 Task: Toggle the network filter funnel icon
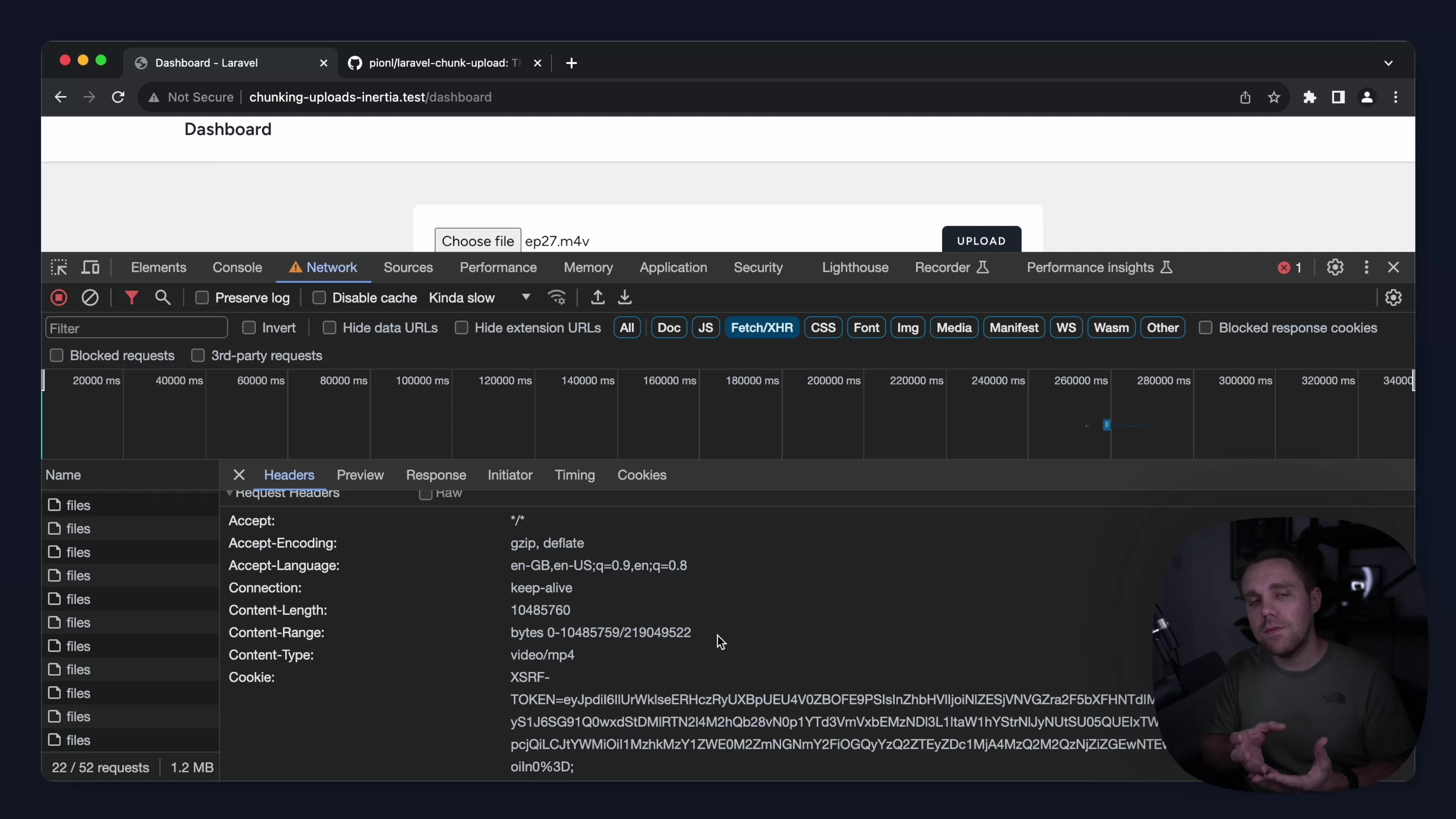pyautogui.click(x=131, y=298)
